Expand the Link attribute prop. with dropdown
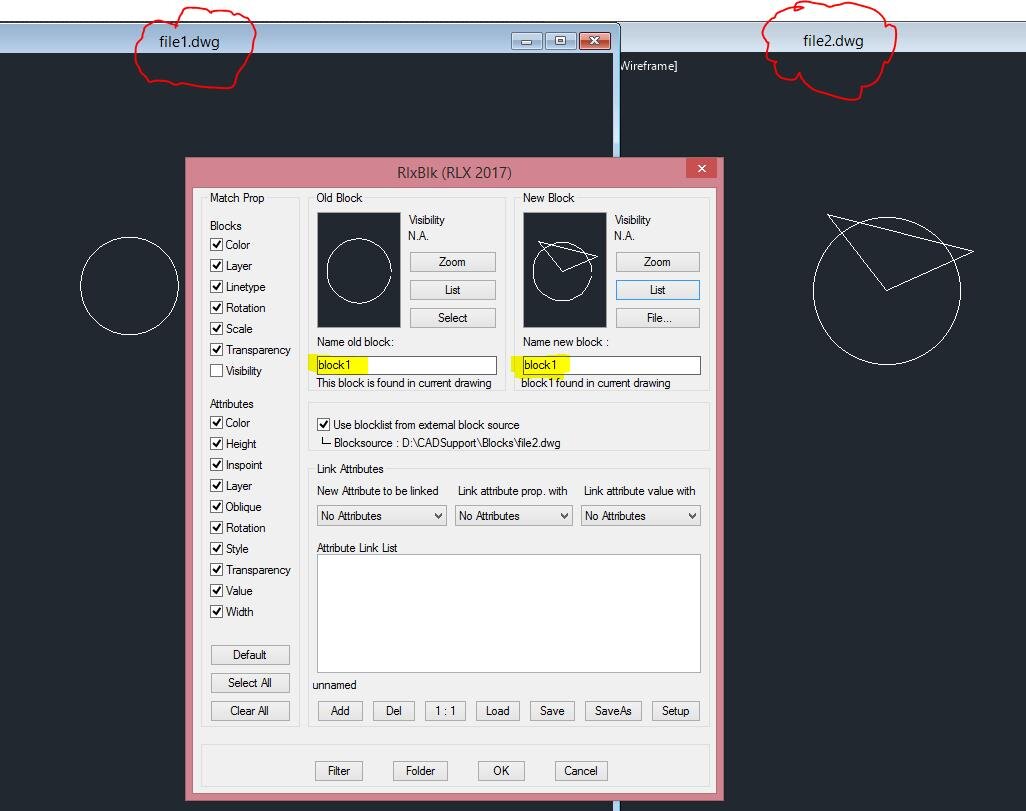The width and height of the screenshot is (1026, 811). (514, 516)
